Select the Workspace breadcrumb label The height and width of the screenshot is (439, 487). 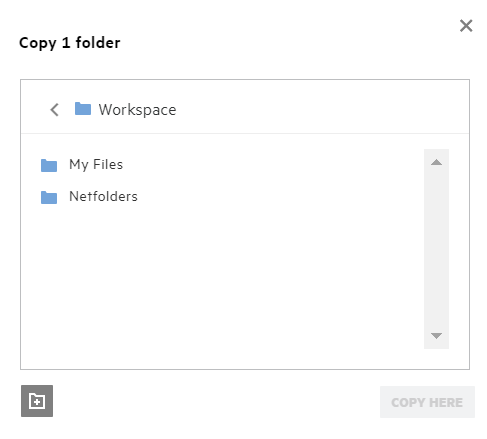pyautogui.click(x=137, y=110)
